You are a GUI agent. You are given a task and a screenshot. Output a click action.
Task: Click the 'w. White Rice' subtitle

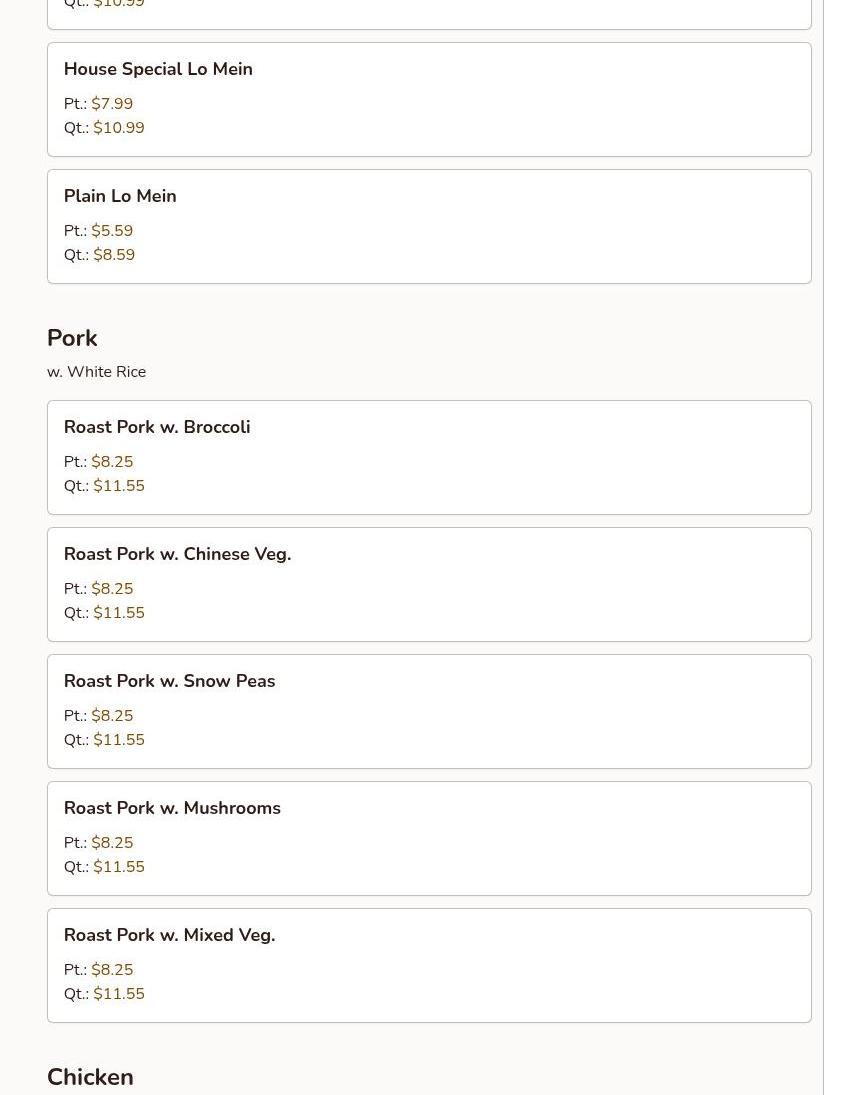point(96,372)
